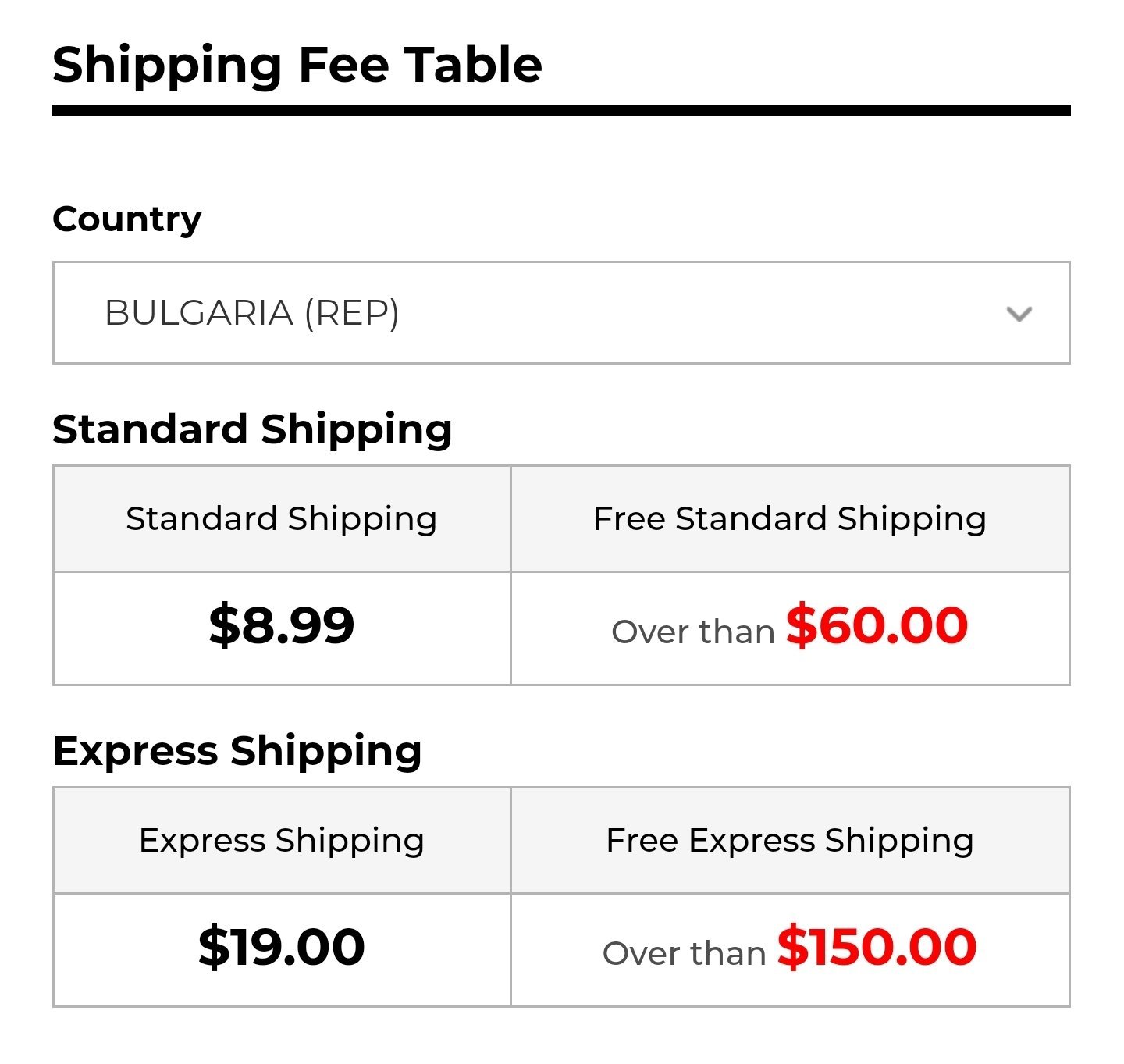Click the black divider under the title
Image resolution: width=1124 pixels, height=1064 pixels.
pyautogui.click(x=561, y=110)
